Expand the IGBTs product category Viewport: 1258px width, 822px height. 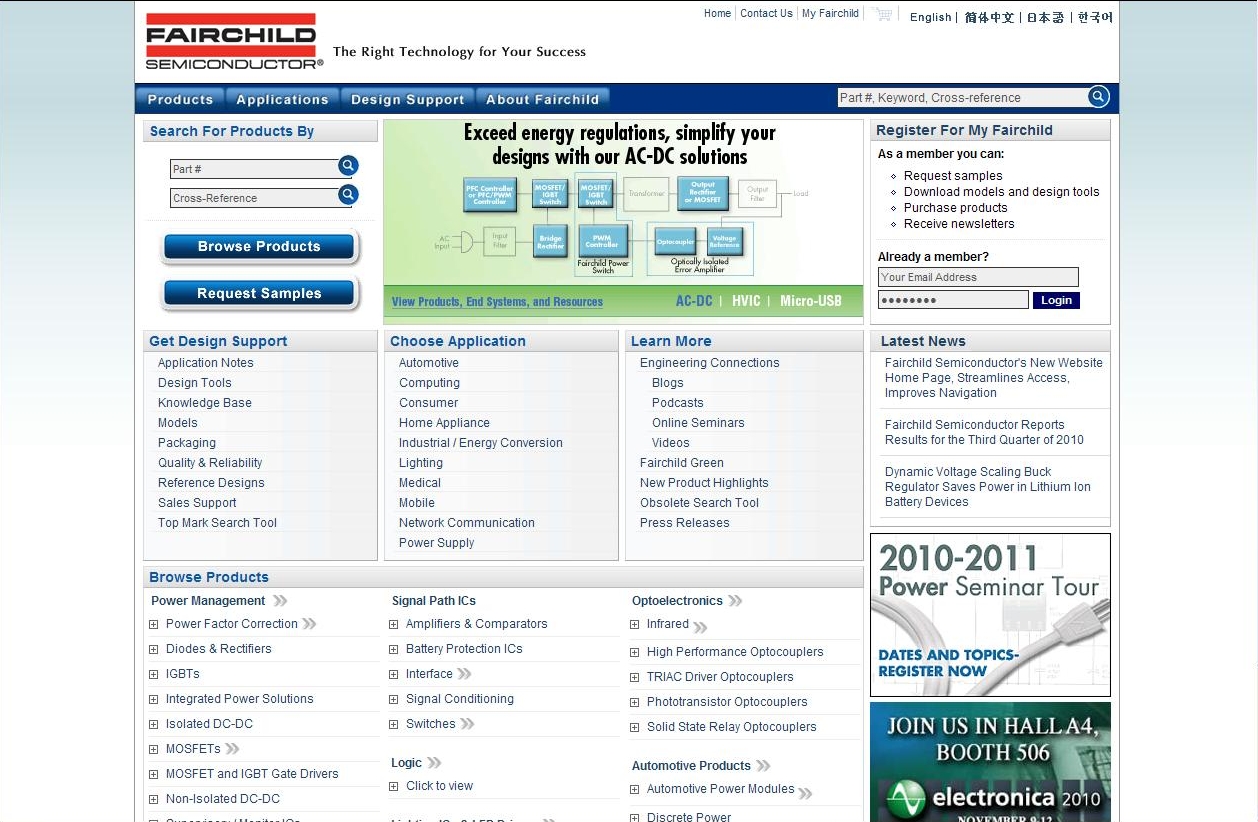point(153,673)
